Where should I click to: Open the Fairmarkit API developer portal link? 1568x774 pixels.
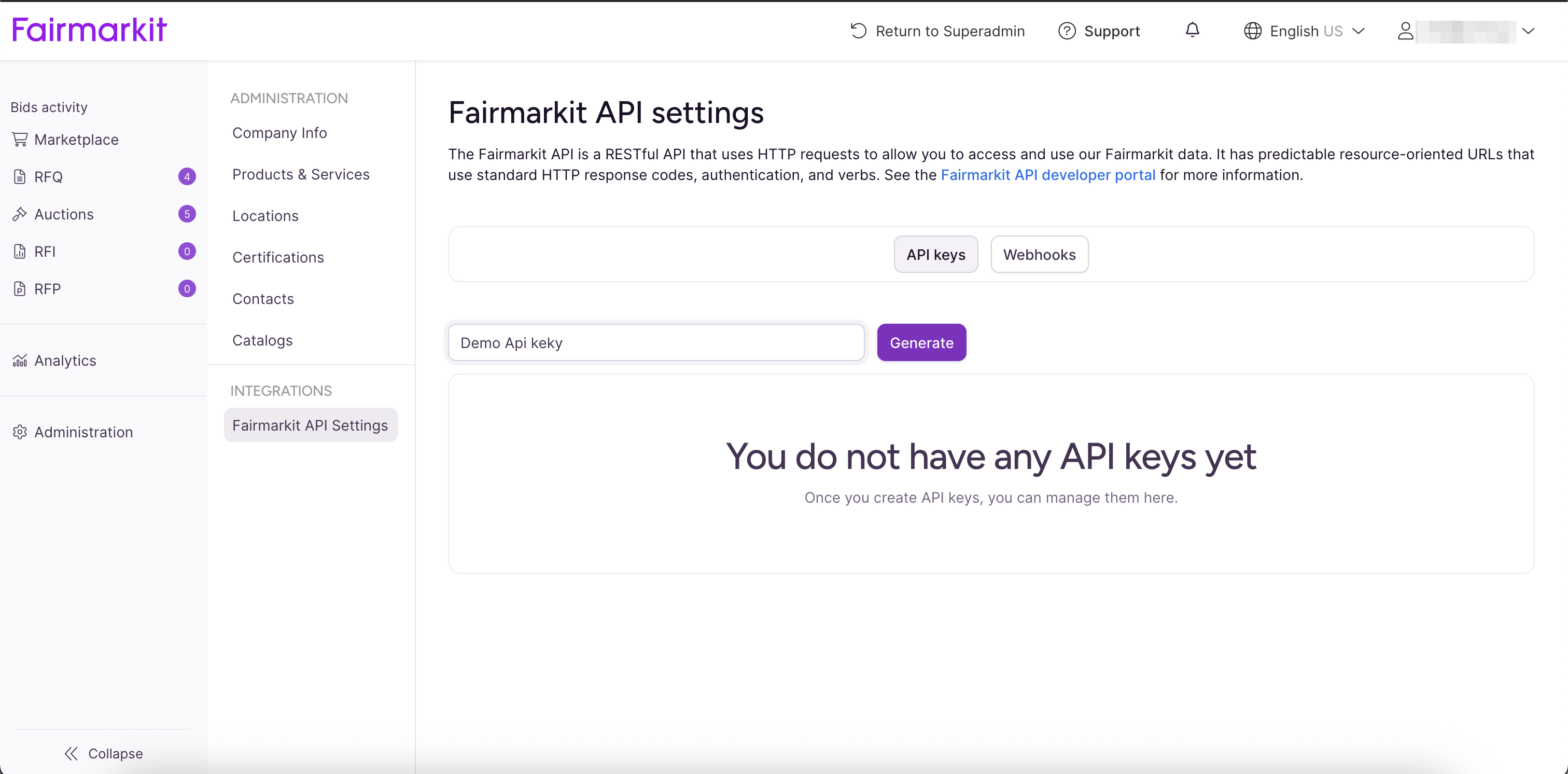[1047, 175]
